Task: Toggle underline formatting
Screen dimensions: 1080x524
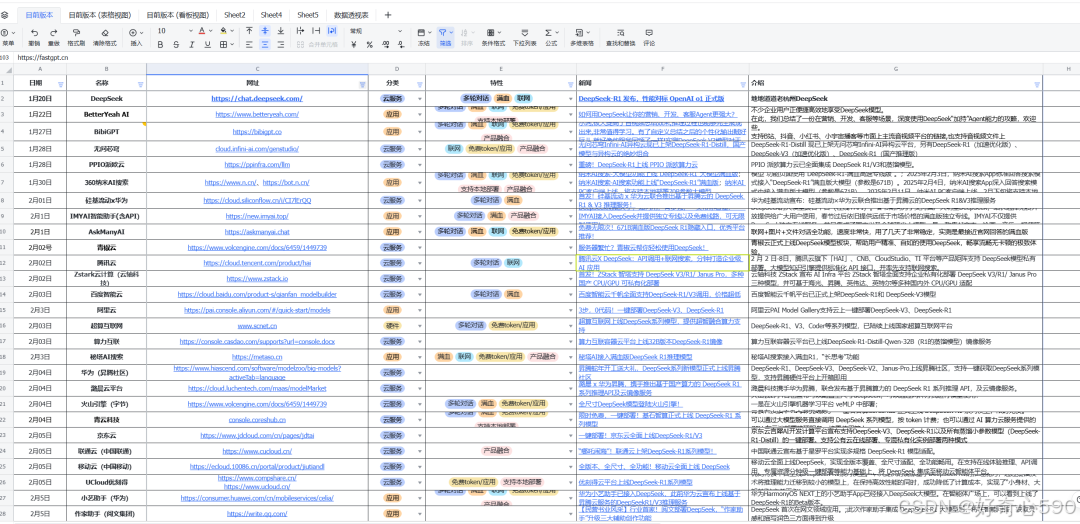Action: point(208,45)
